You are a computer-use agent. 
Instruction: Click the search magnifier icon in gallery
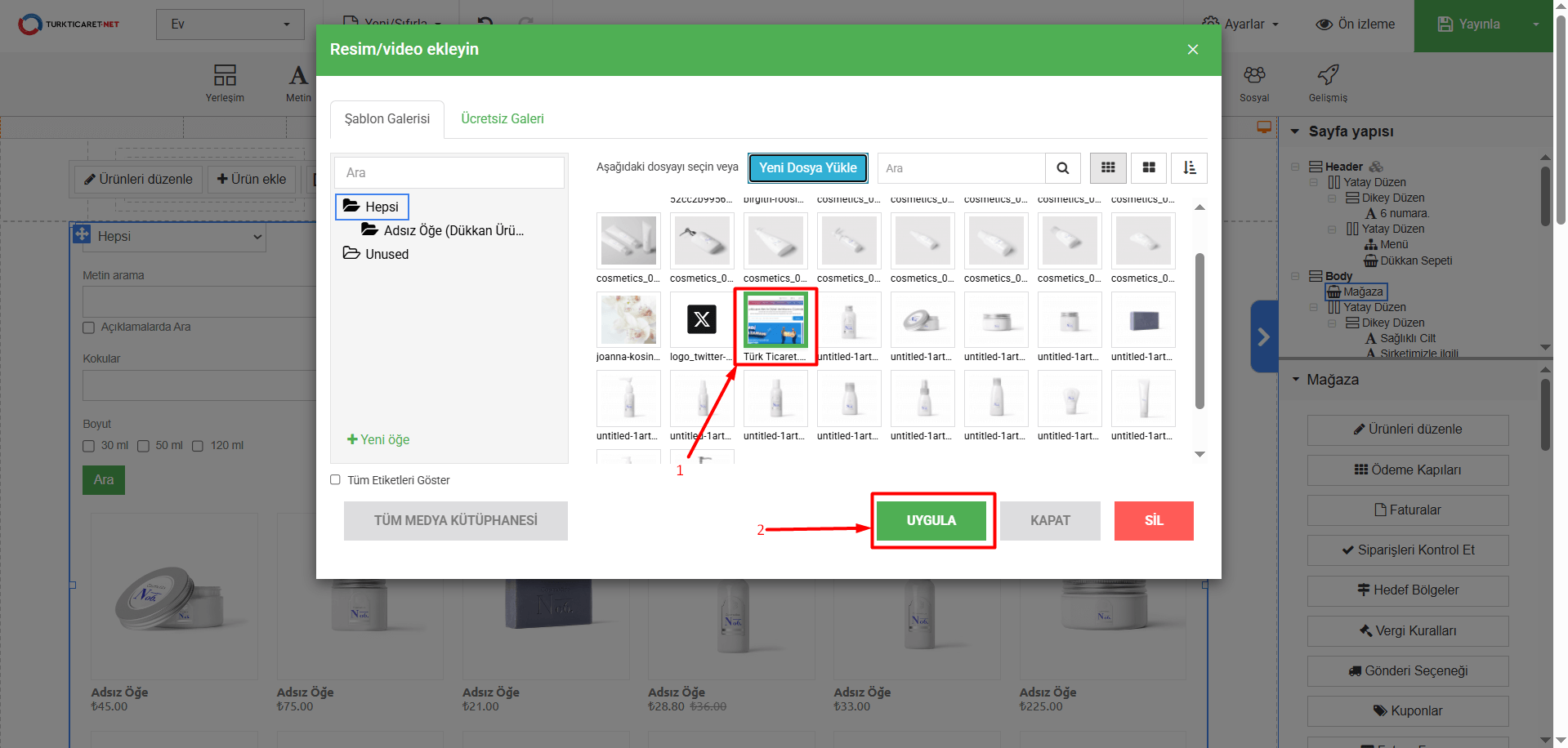point(1062,168)
